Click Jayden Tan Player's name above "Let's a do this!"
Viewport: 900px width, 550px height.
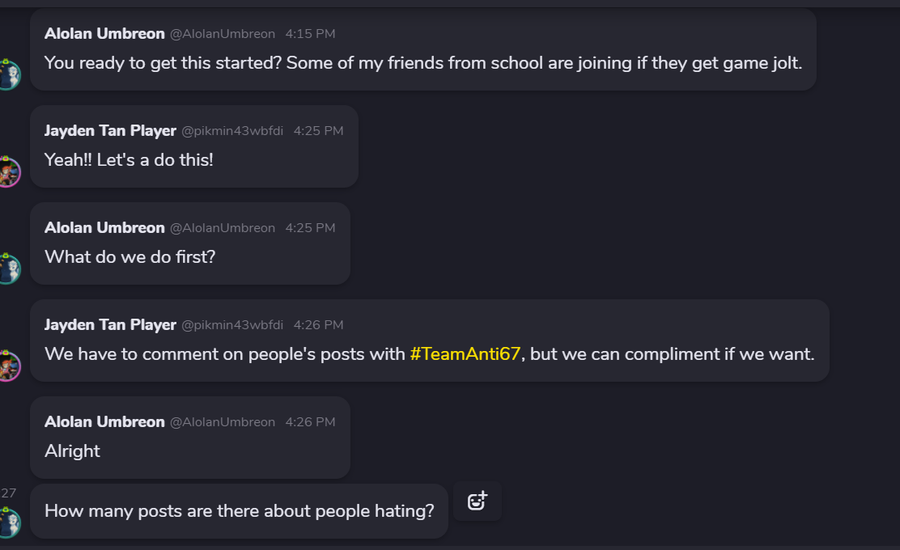(x=110, y=131)
